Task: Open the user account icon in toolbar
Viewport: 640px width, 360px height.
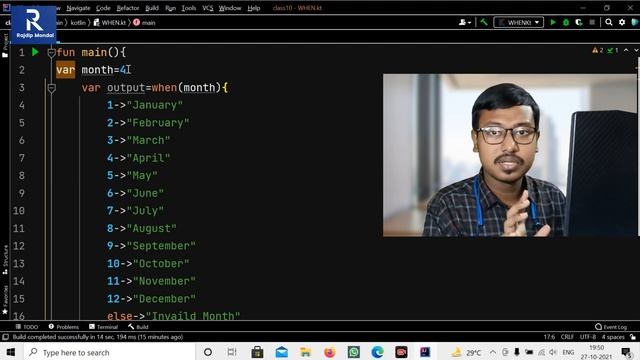Action: [464, 22]
